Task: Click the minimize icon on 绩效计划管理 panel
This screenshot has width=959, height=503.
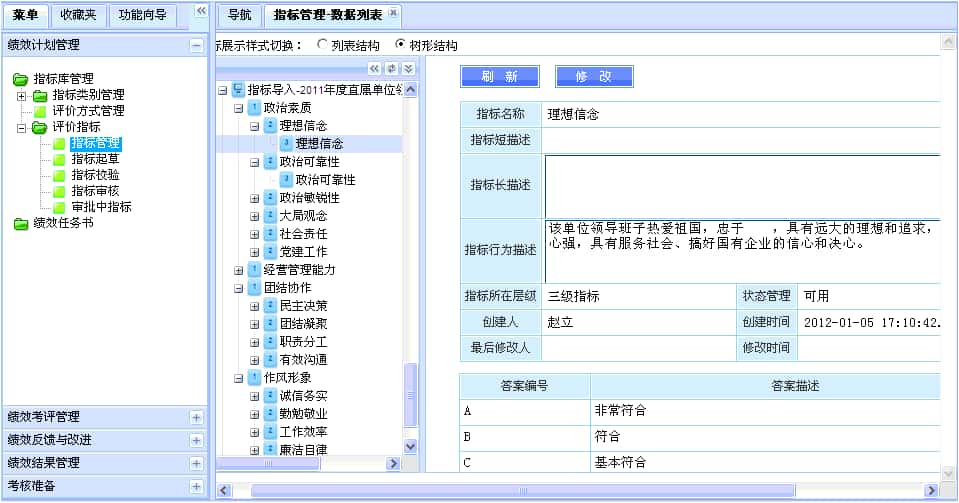Action: pyautogui.click(x=196, y=45)
